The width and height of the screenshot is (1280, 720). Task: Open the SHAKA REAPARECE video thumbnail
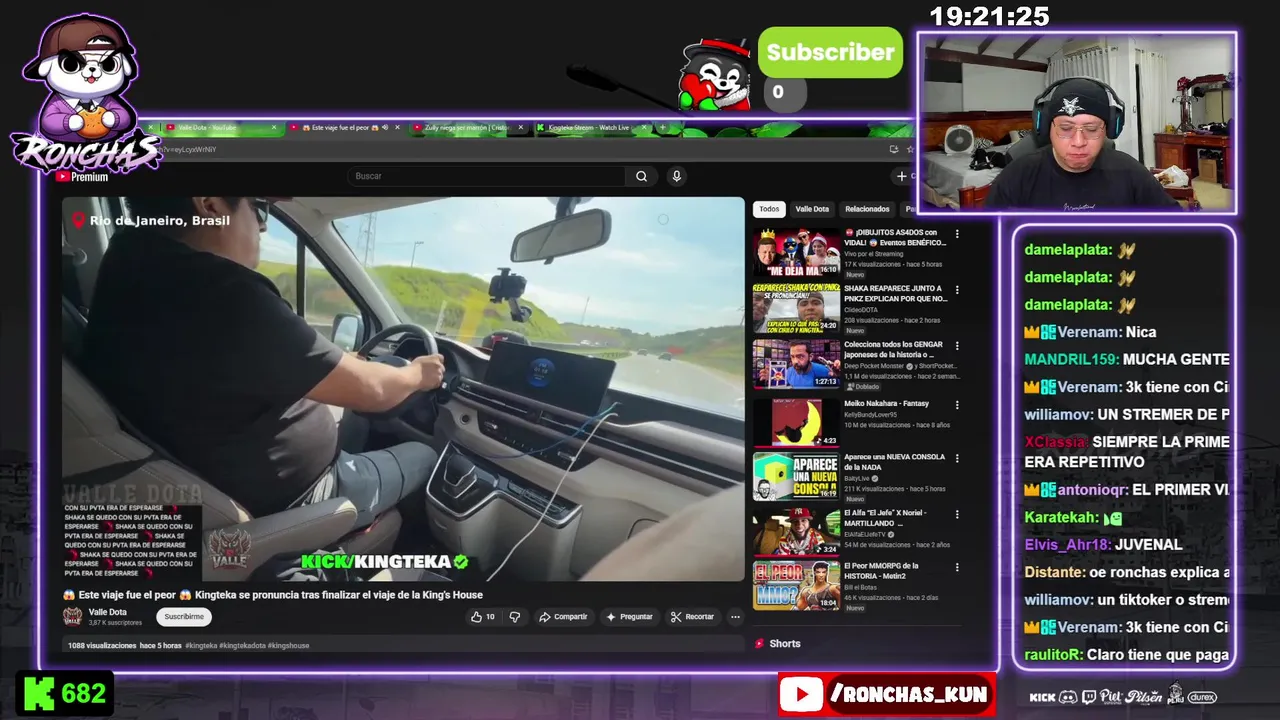(796, 308)
